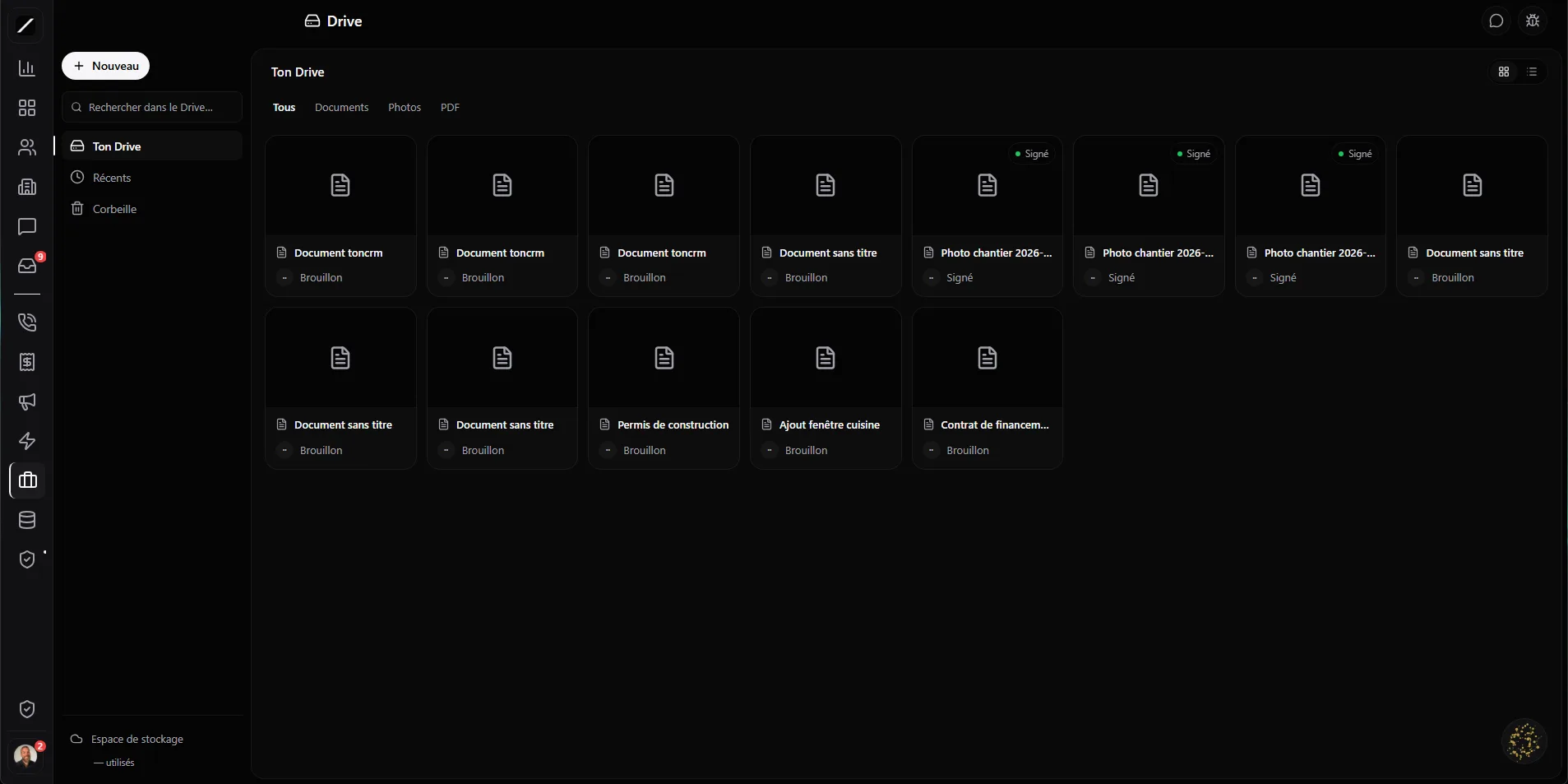Open the Contrat de financem... document
This screenshot has height=784, width=1568.
(988, 388)
